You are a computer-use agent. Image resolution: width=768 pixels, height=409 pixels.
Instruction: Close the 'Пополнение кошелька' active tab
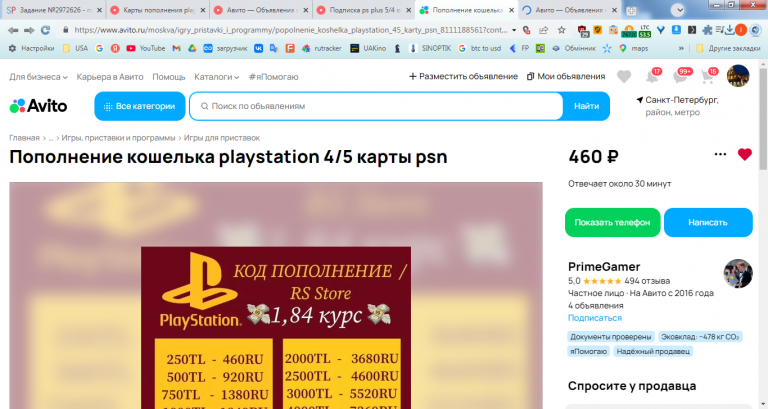pyautogui.click(x=511, y=10)
